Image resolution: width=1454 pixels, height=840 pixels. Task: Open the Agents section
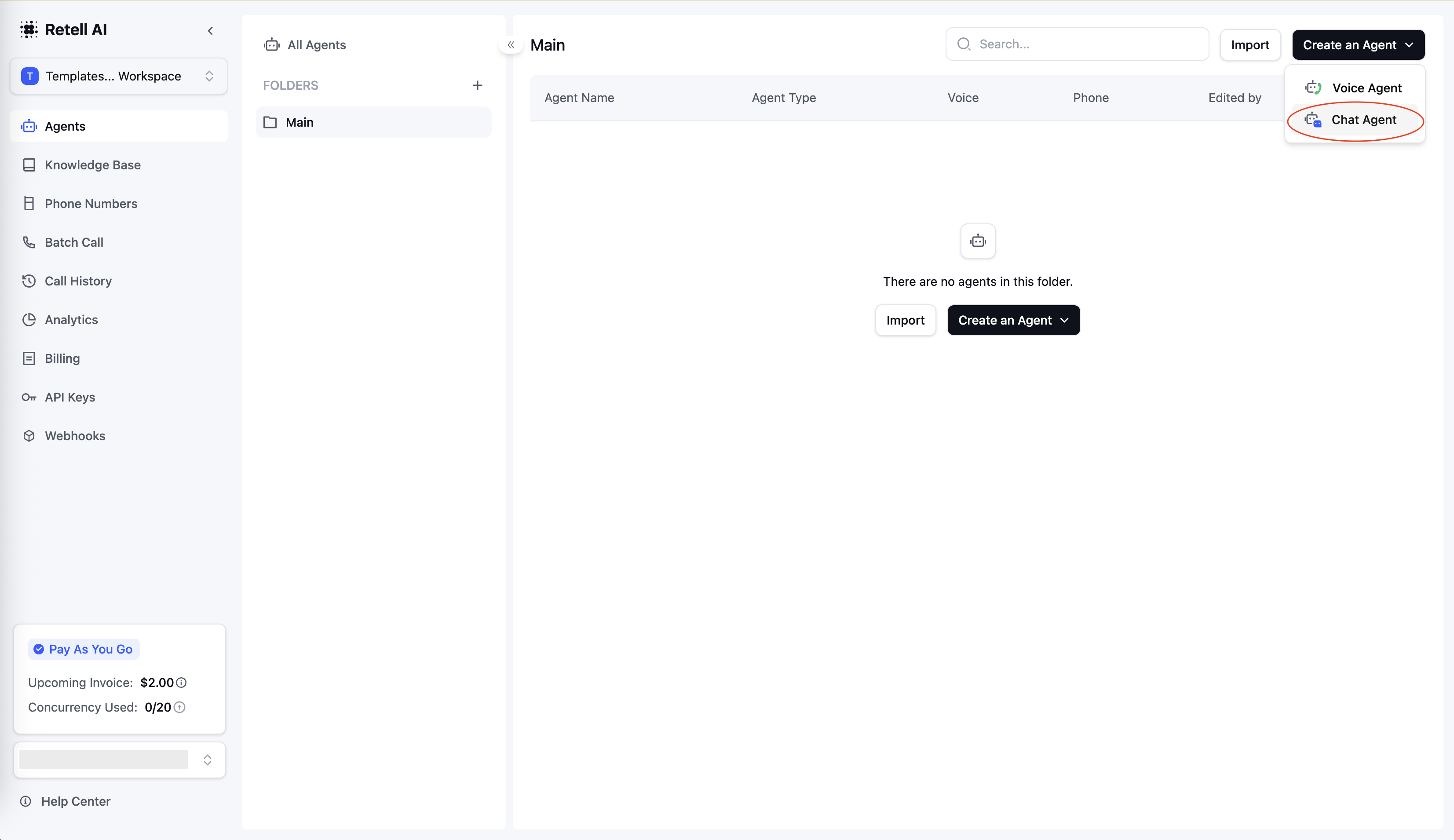click(119, 126)
